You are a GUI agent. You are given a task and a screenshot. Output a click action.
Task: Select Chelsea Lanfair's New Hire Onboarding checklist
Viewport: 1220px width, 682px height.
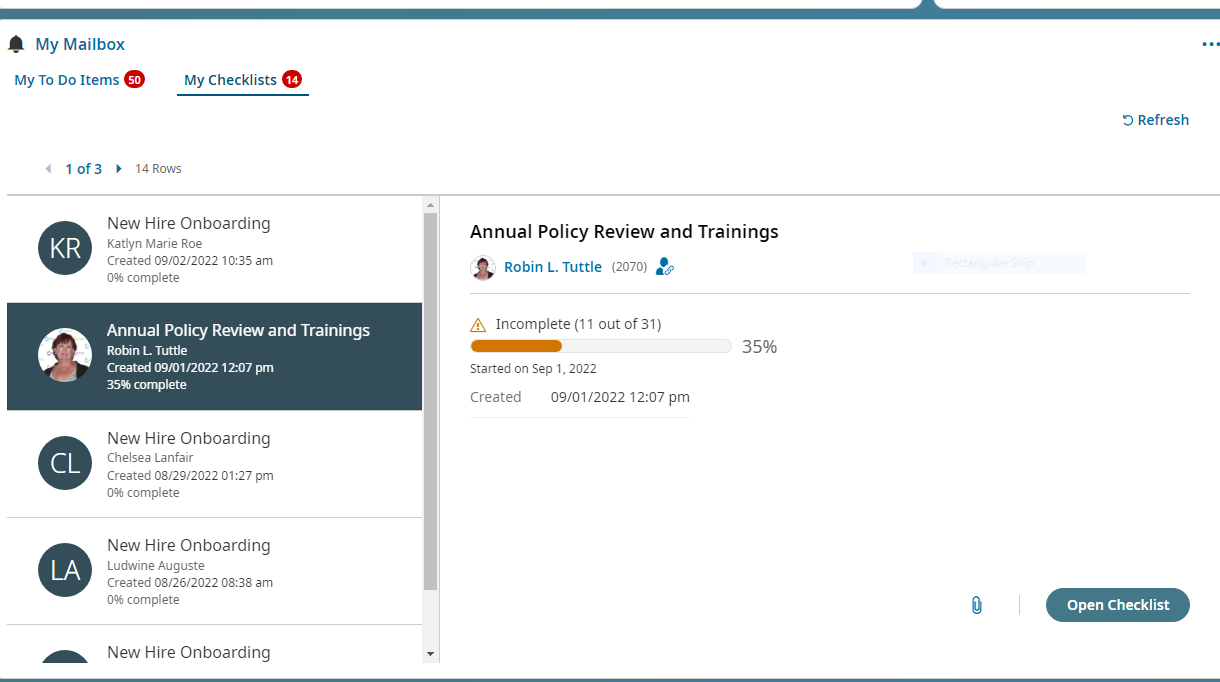coord(214,464)
